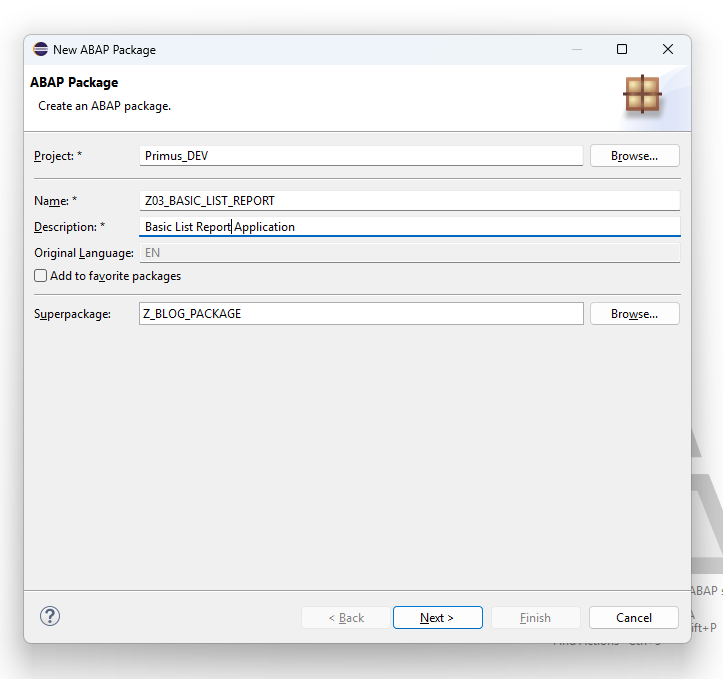Click the help question mark icon

click(x=50, y=616)
